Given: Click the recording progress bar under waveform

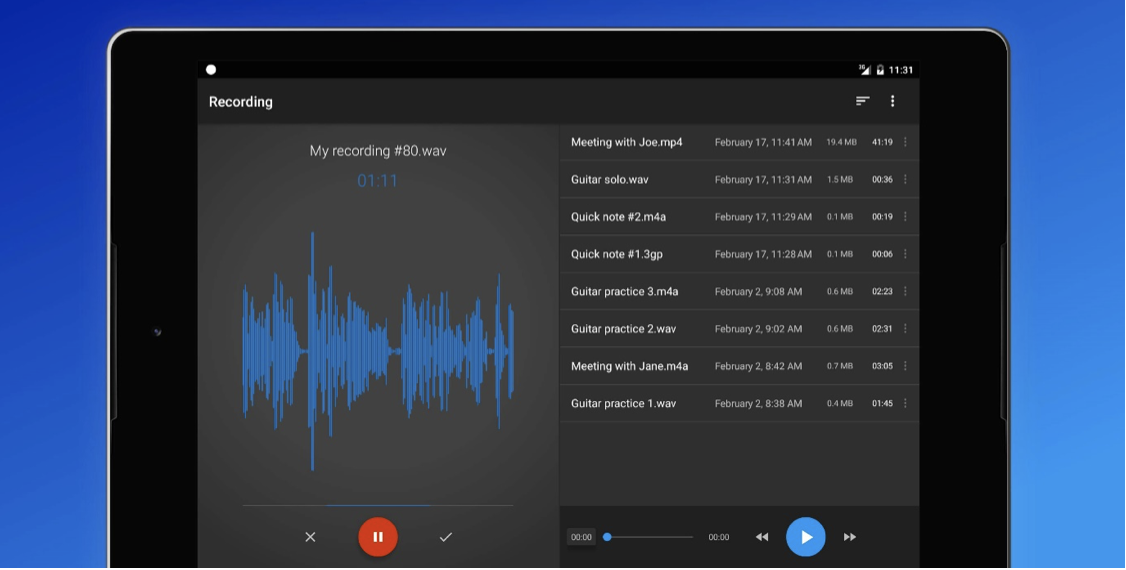Looking at the screenshot, I should point(378,505).
